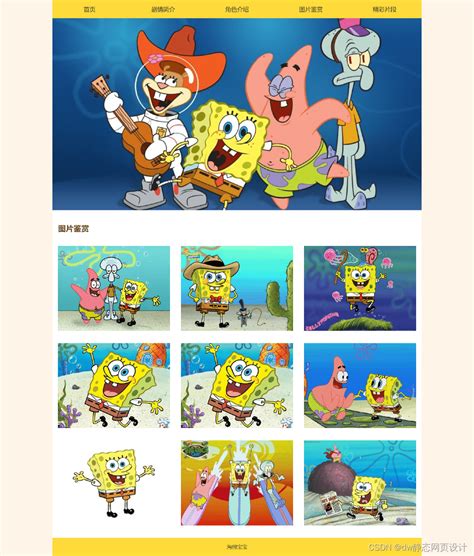Open thumbnail of SpongeBob jellyfishing with Gary
Viewport: 474px width, 556px height.
[x=360, y=288]
